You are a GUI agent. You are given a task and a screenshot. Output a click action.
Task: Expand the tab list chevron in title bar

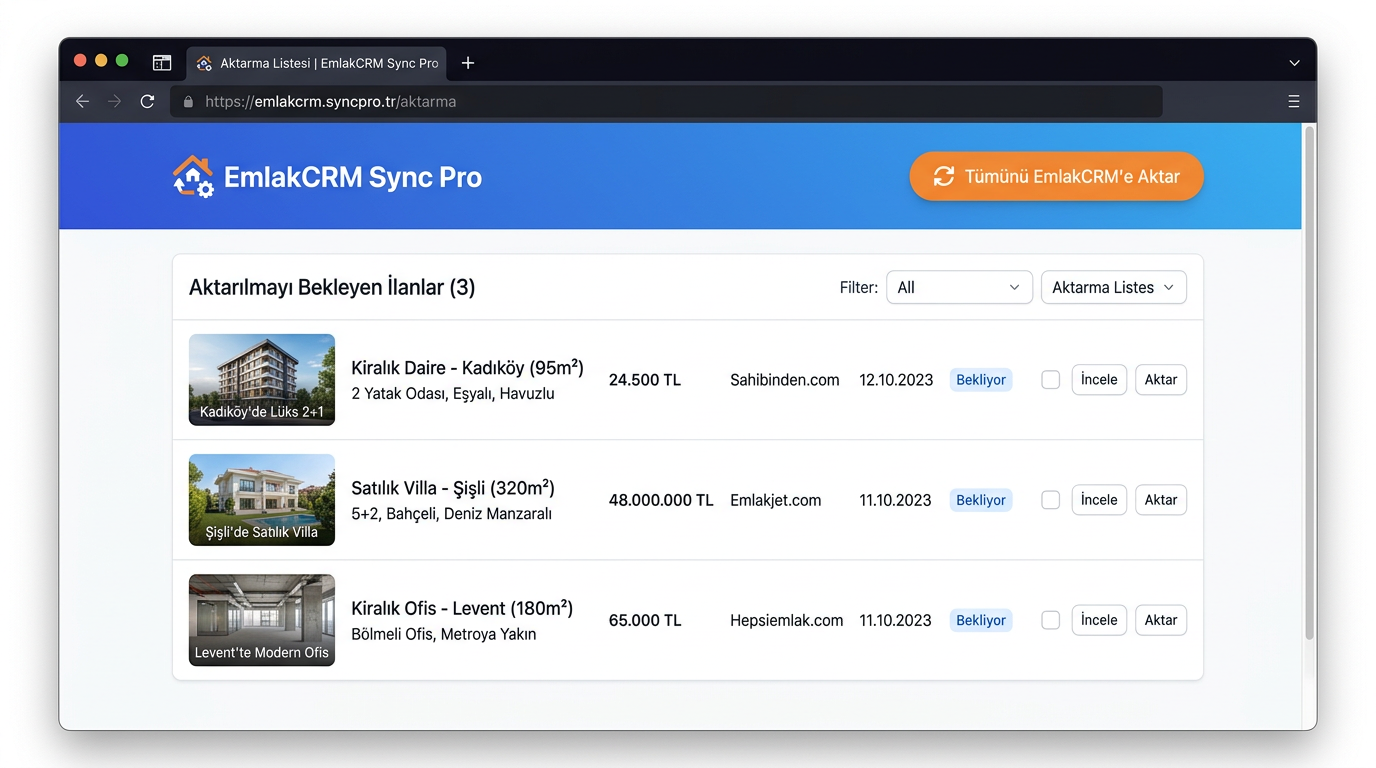1294,63
